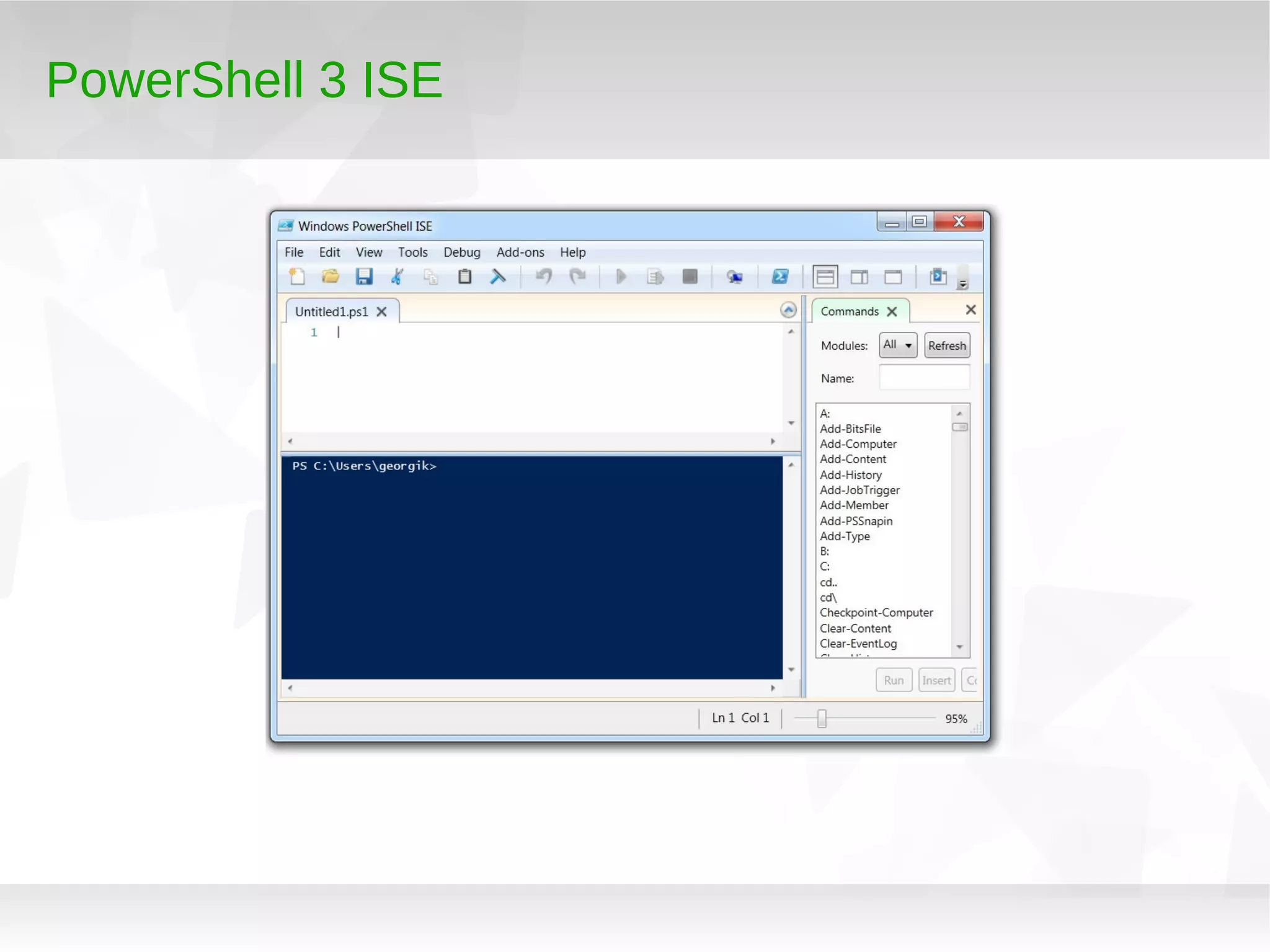Close the Commands tab
Image resolution: width=1270 pixels, height=952 pixels.
coord(892,312)
